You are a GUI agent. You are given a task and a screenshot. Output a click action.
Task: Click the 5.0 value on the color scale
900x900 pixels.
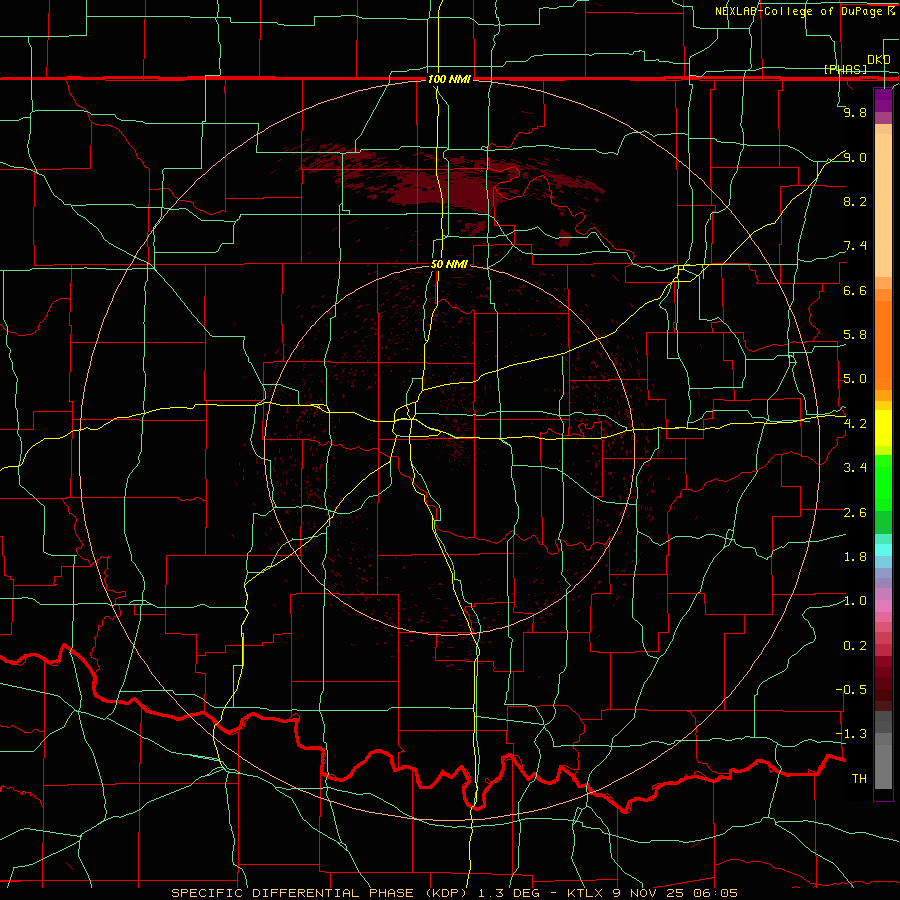click(855, 379)
